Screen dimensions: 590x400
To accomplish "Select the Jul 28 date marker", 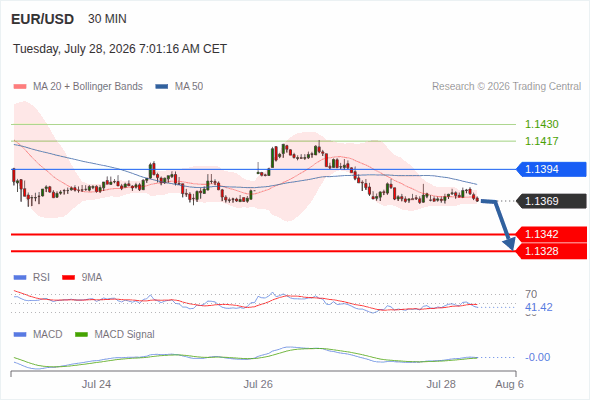I will click(x=441, y=384).
